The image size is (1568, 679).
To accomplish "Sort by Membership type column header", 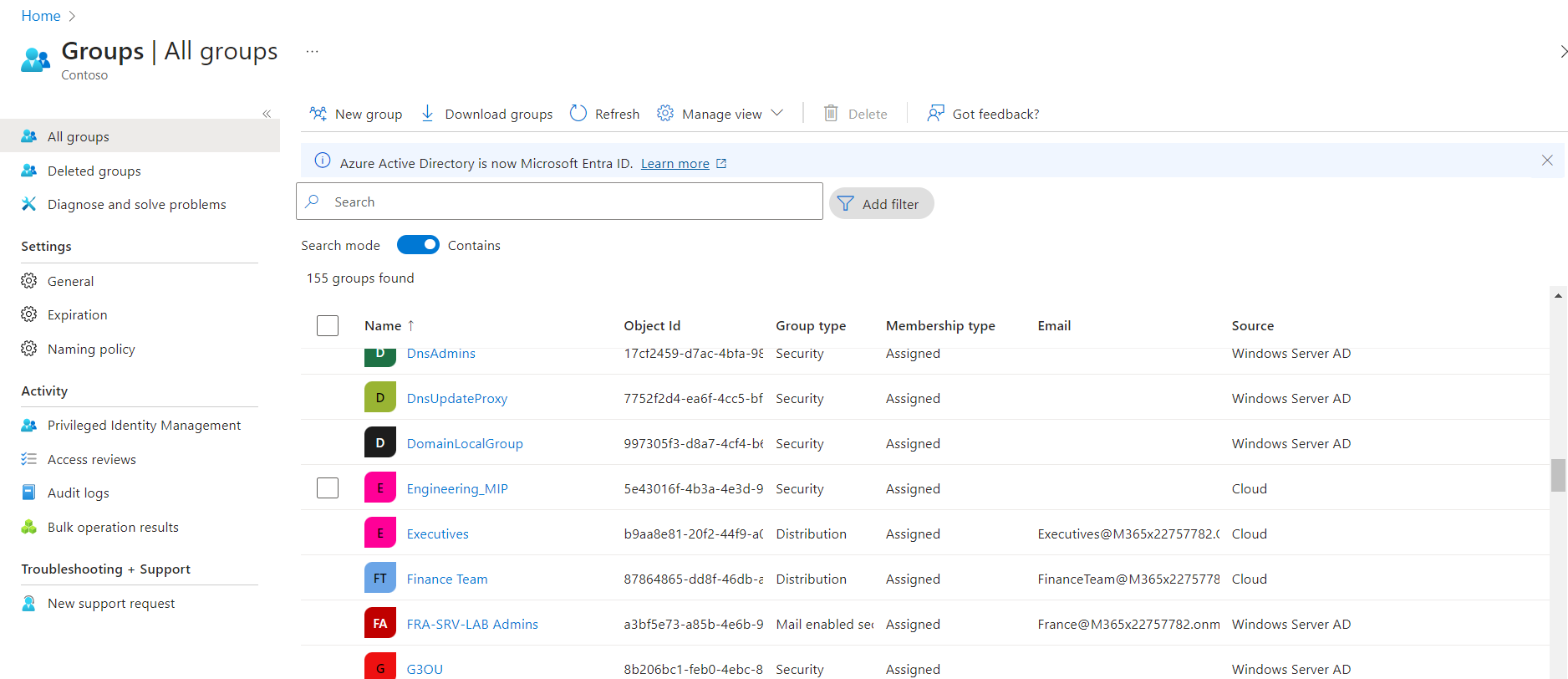I will tap(940, 326).
